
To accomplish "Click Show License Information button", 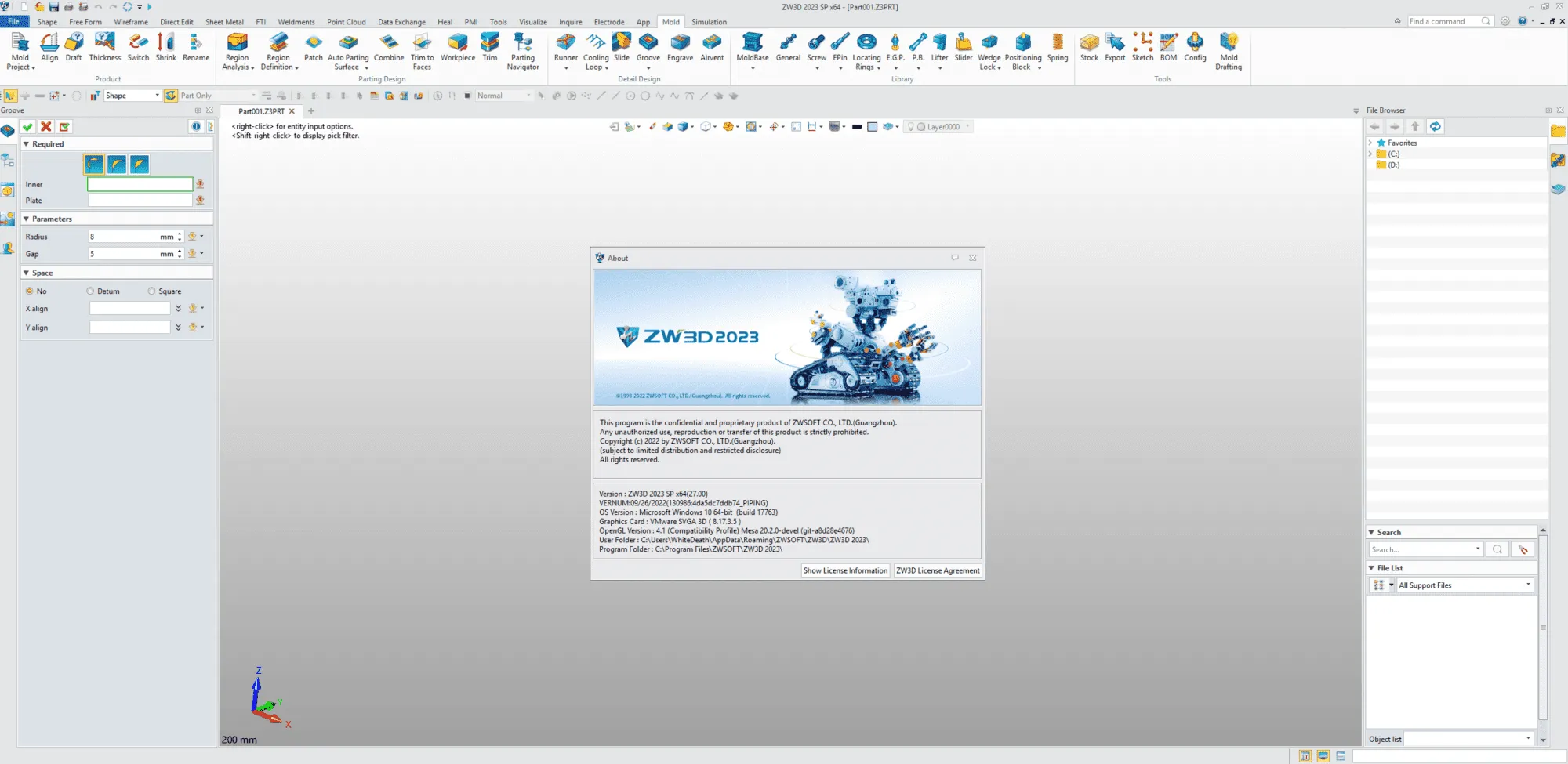I will (x=845, y=570).
